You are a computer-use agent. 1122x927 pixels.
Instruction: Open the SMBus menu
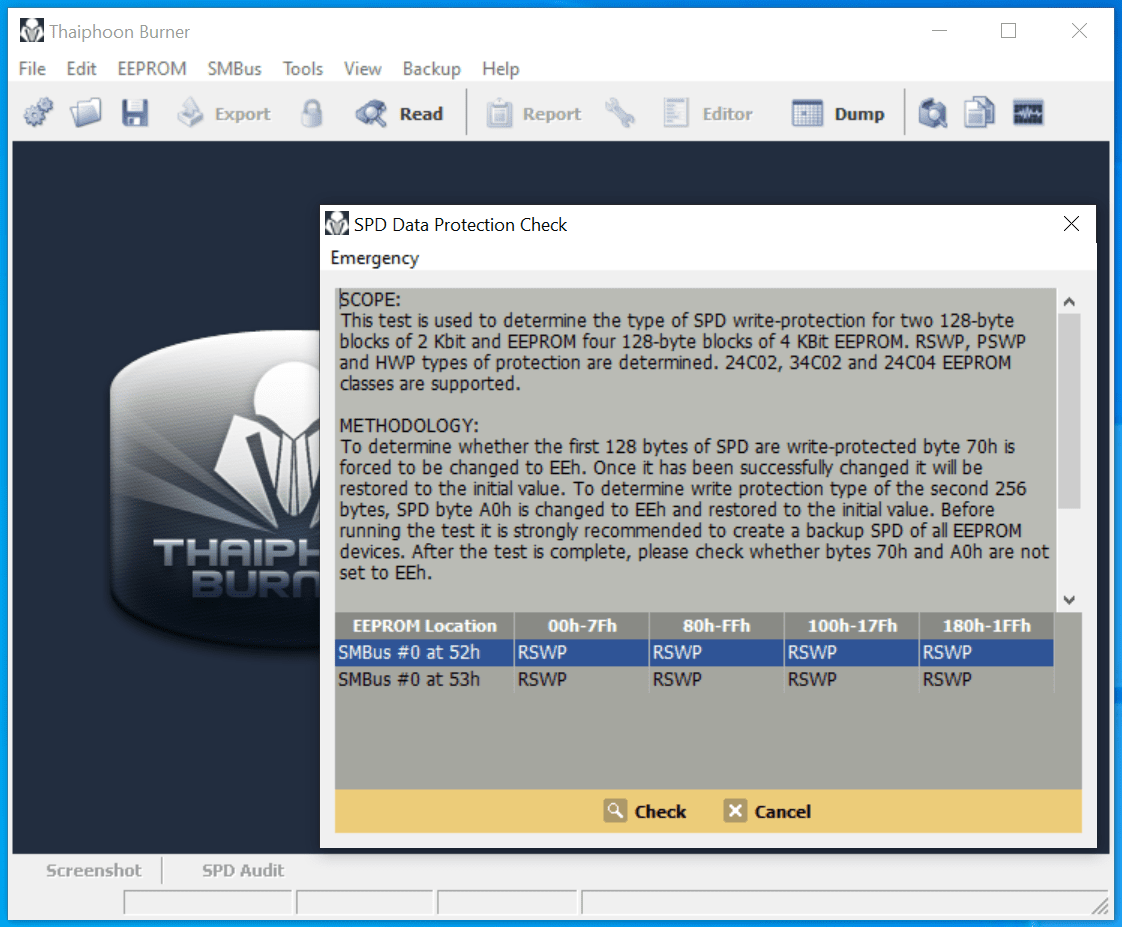(x=235, y=69)
